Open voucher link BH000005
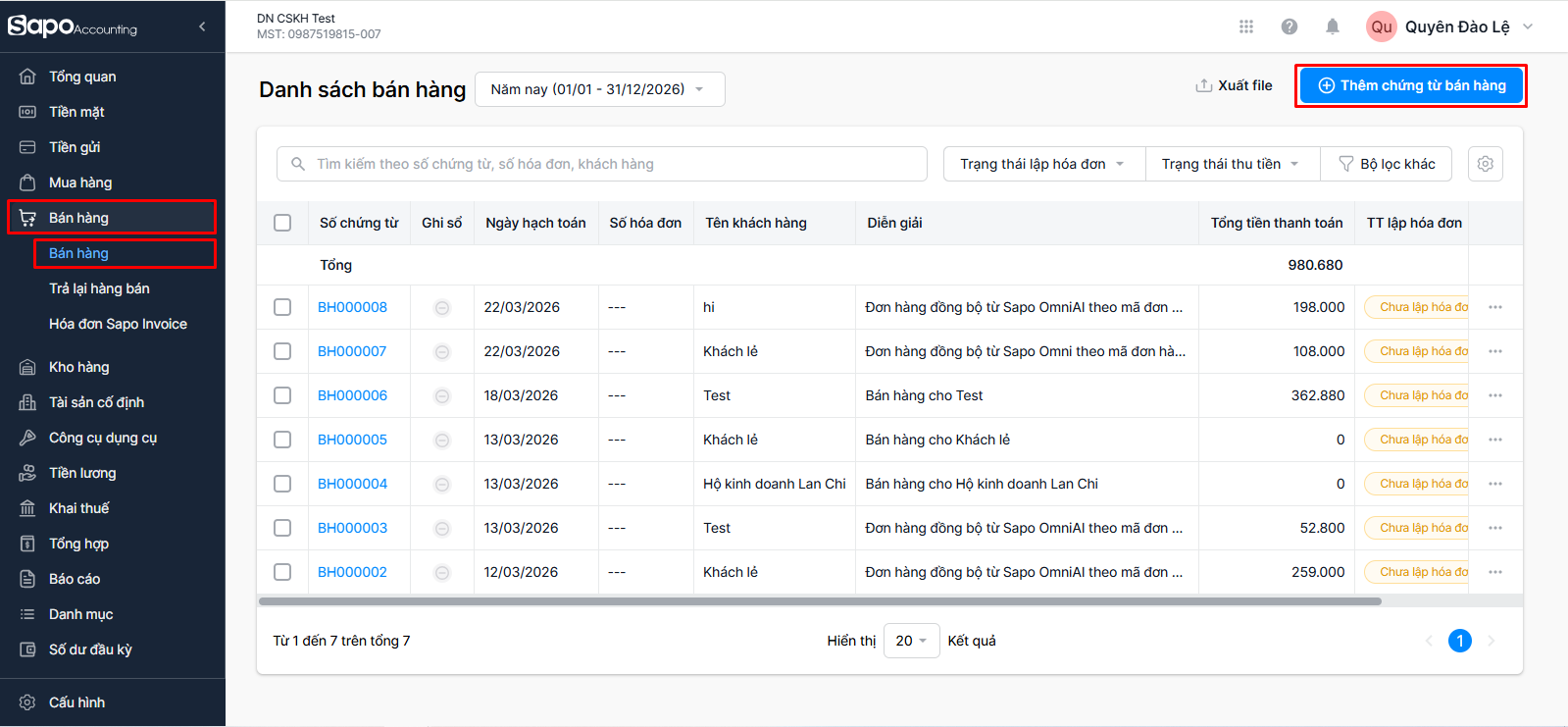Screen dimensions: 1568x727 (352, 440)
